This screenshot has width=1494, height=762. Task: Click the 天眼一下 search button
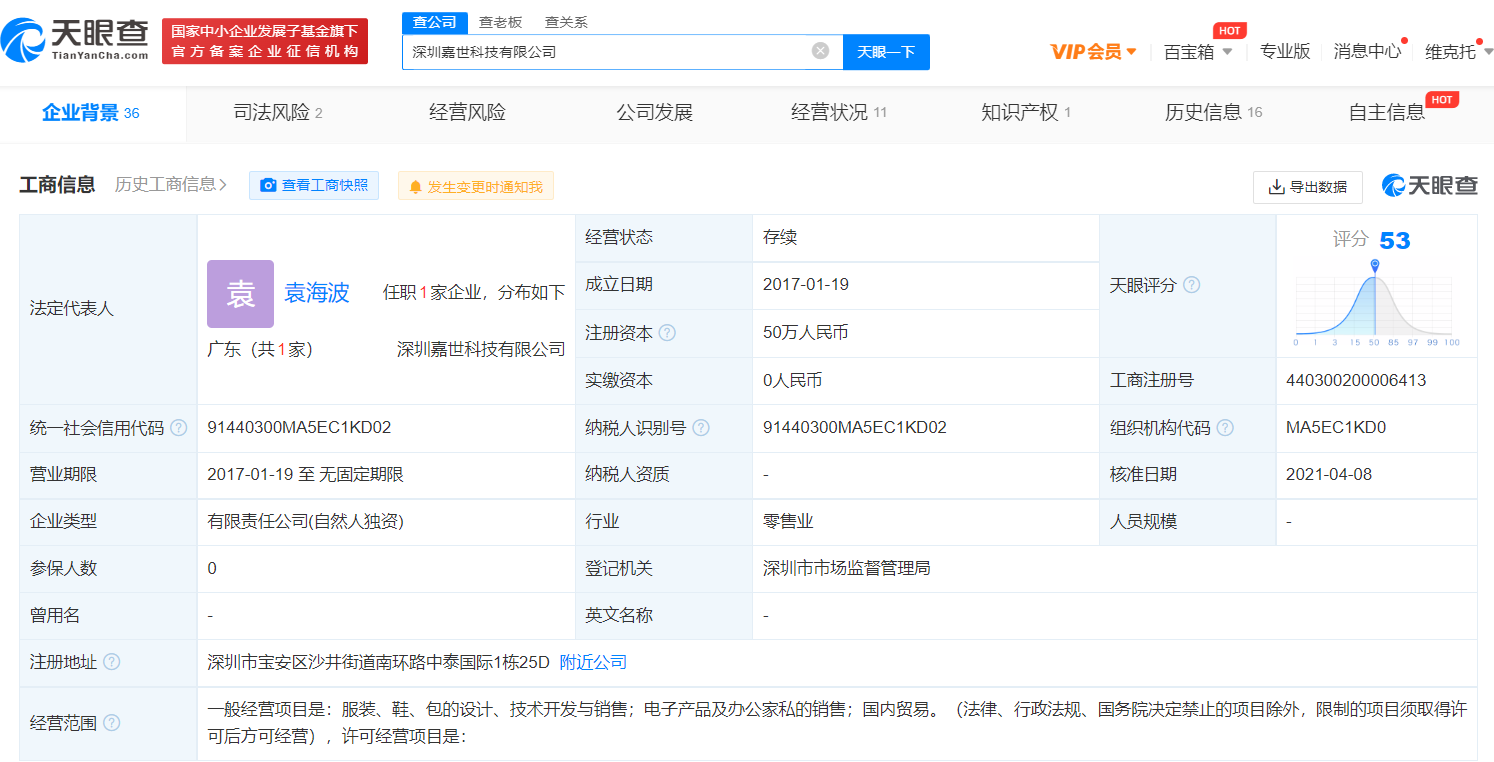coord(886,52)
